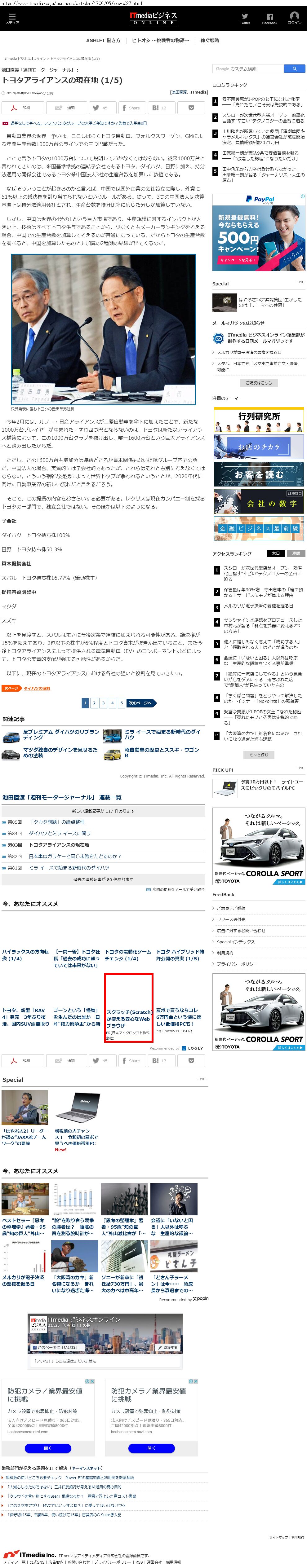Click the ログイン user icon
The height and width of the screenshot is (1568, 307).
(294, 18)
